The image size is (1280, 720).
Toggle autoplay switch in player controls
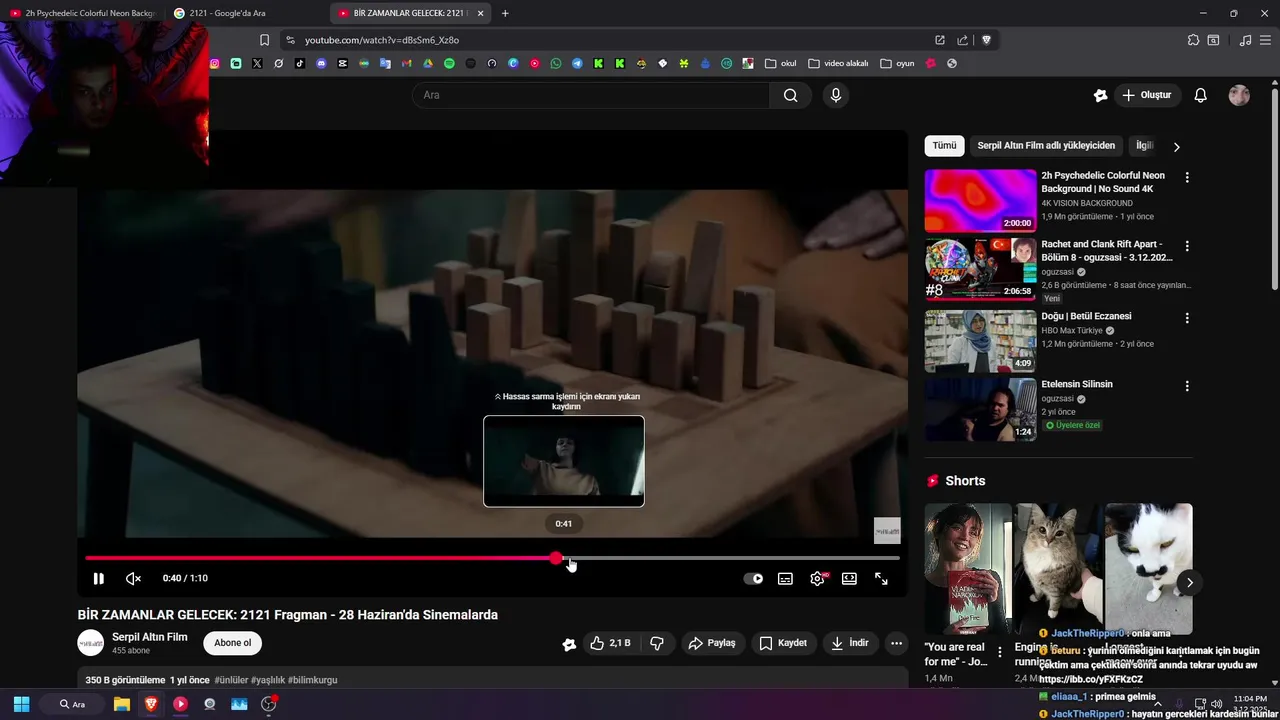[x=753, y=578]
